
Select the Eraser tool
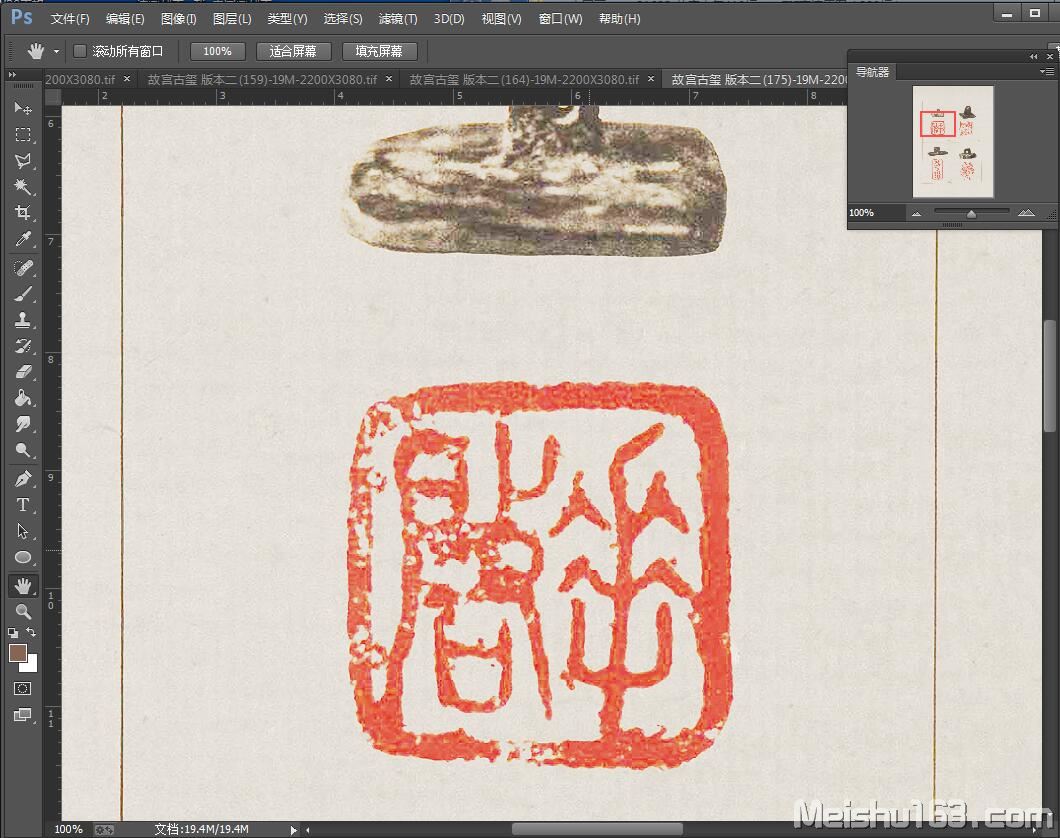[23, 372]
